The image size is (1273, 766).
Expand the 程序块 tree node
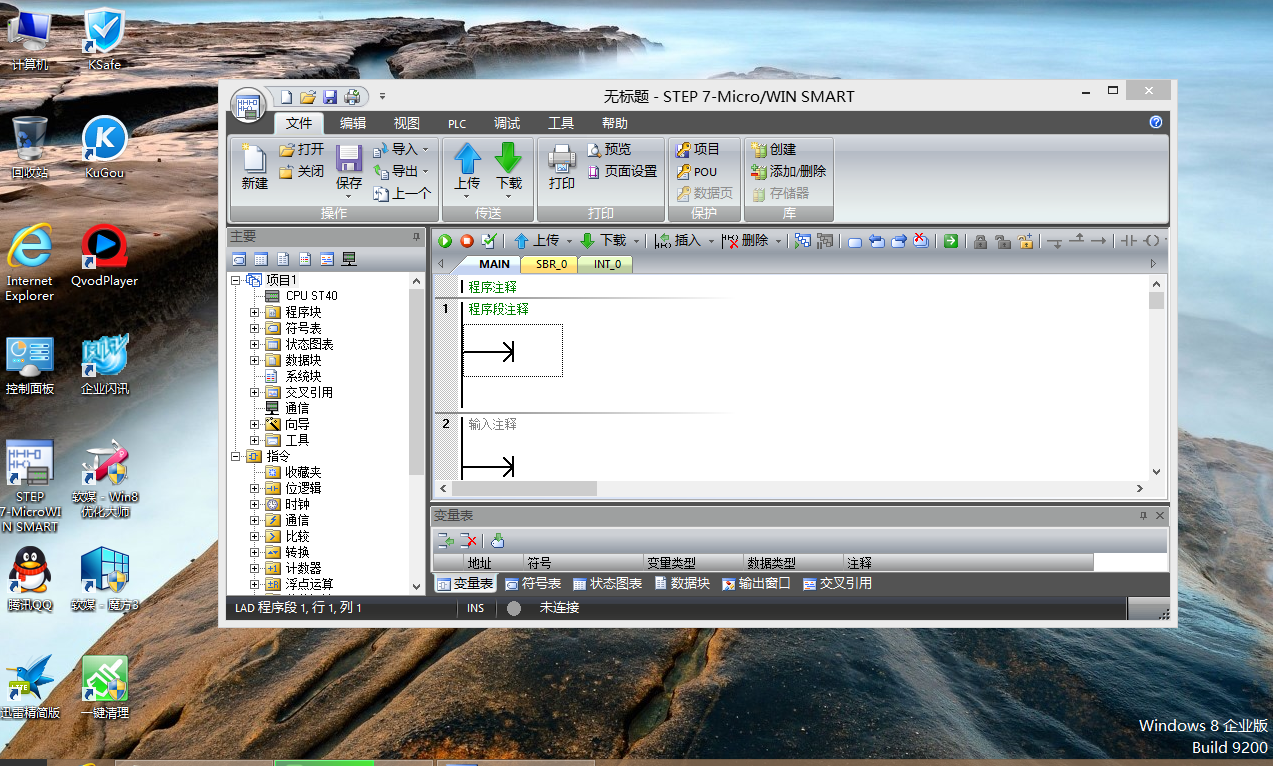(x=254, y=312)
